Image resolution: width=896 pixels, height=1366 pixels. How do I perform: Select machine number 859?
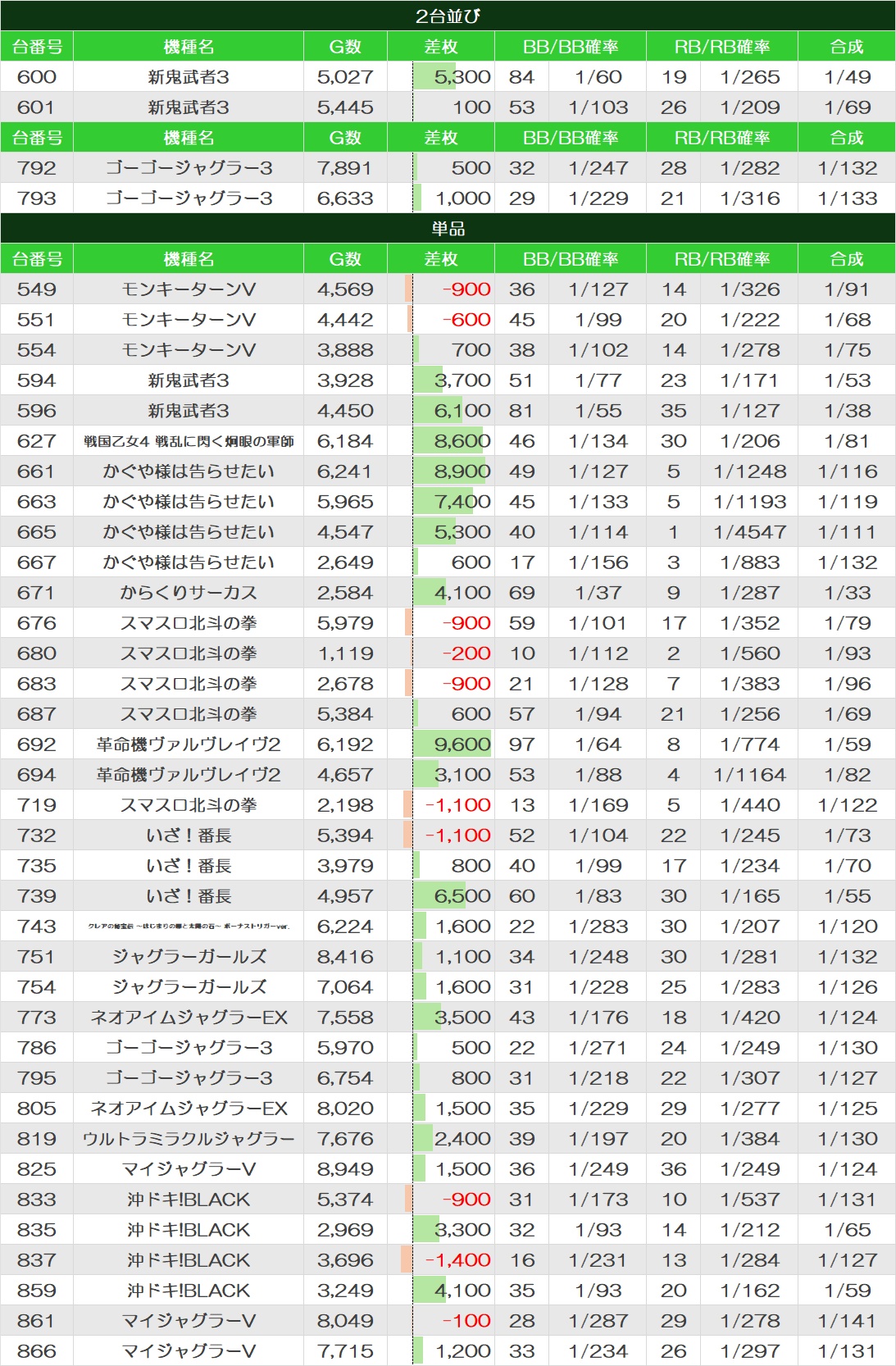[37, 1291]
